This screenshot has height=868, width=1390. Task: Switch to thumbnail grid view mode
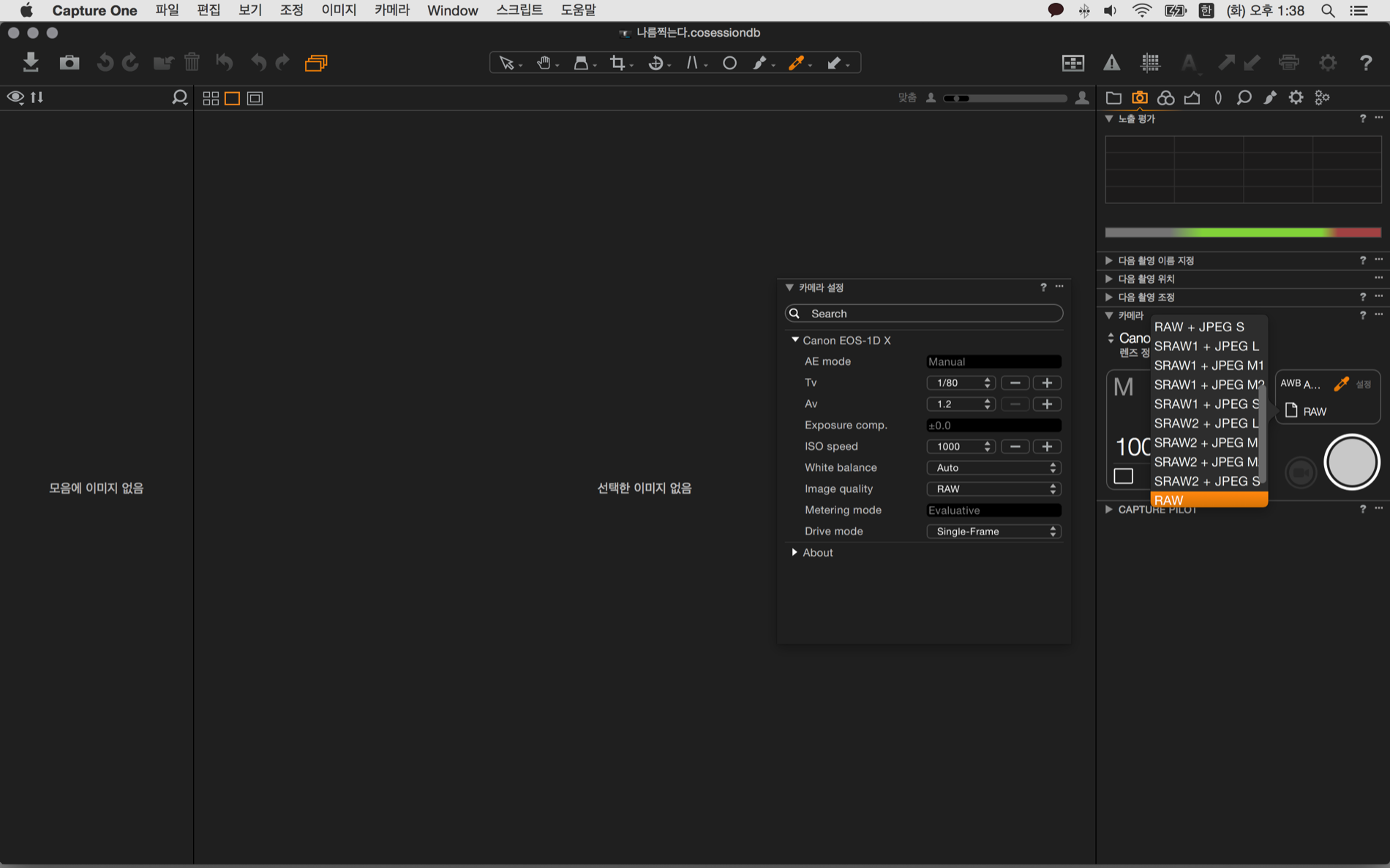(211, 98)
